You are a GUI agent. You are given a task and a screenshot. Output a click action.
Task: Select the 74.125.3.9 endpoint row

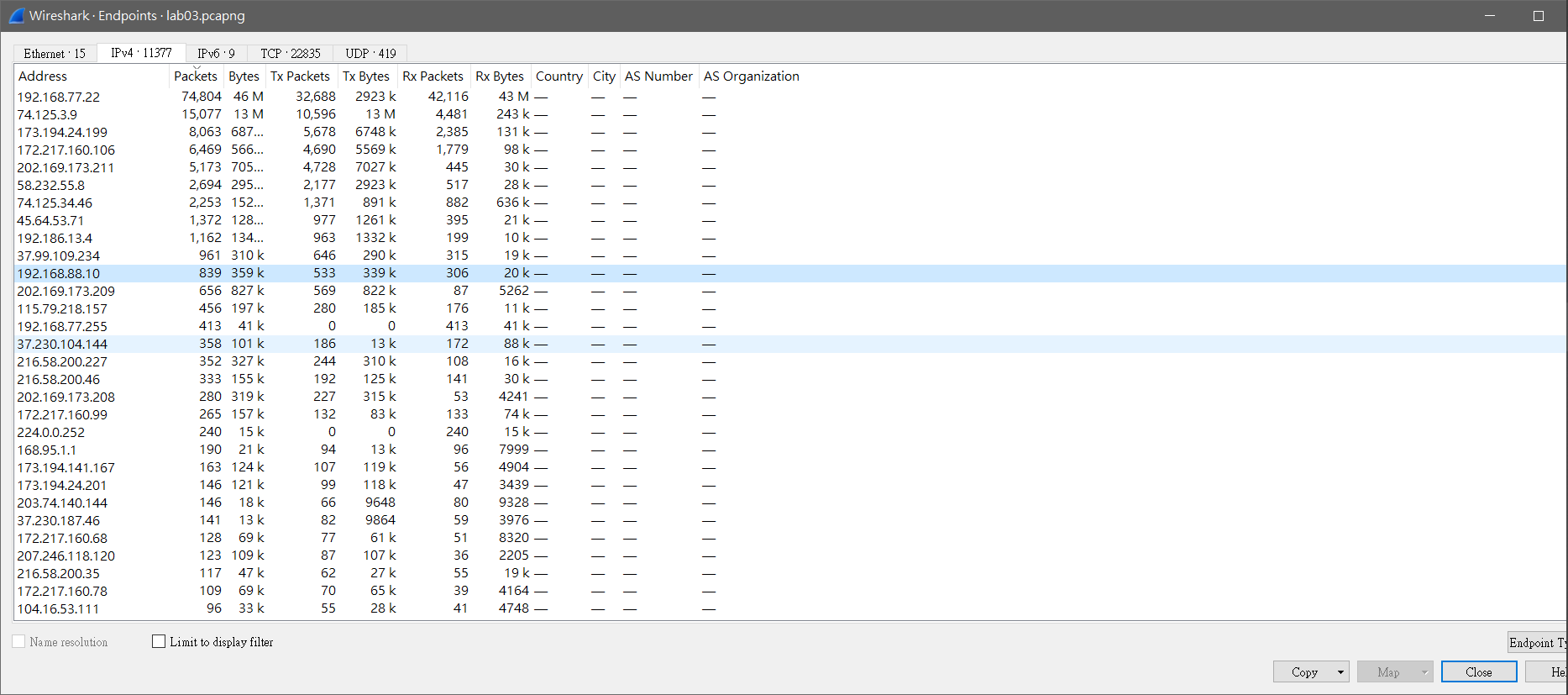click(789, 114)
